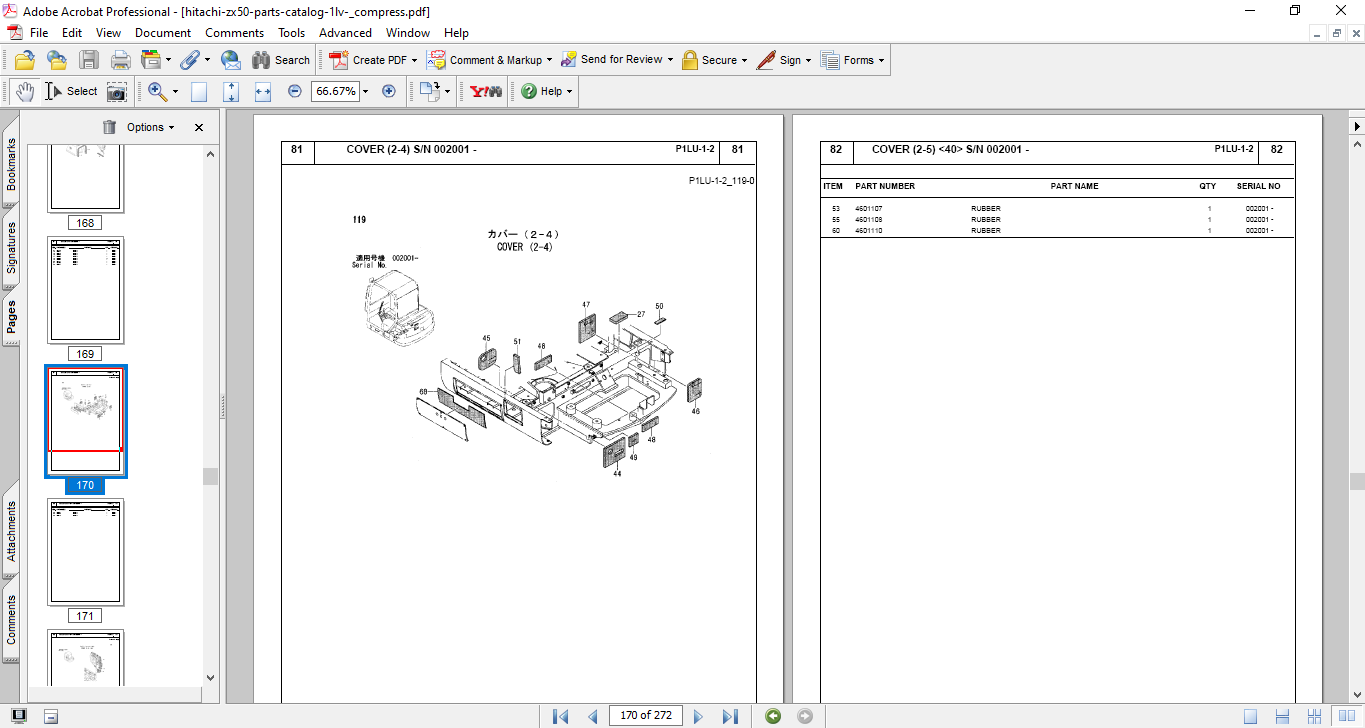Select the Hand tool

(x=23, y=91)
